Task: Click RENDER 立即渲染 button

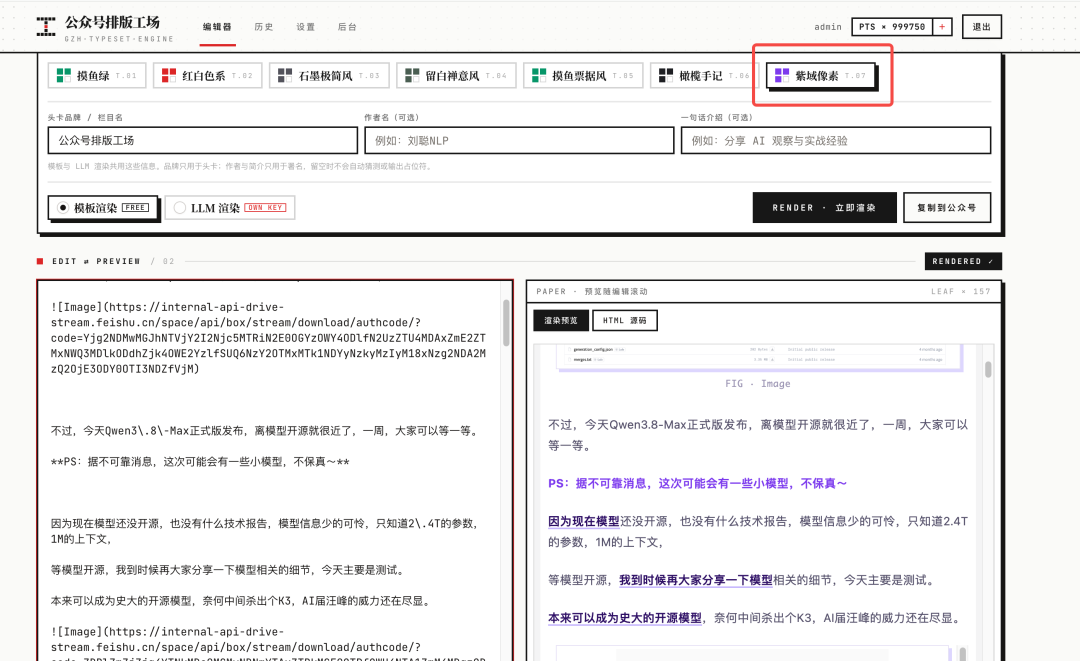Action: pyautogui.click(x=824, y=207)
